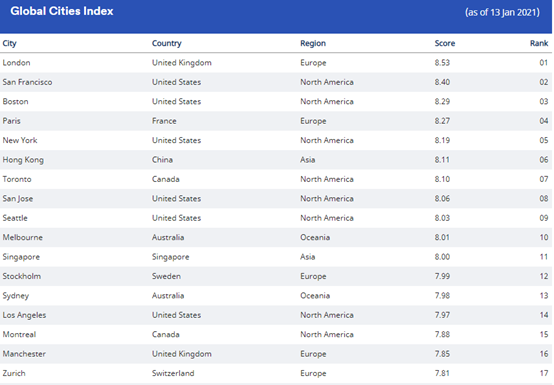Select rank 06 cell
Viewport: 554px width, 385px height.
click(543, 160)
